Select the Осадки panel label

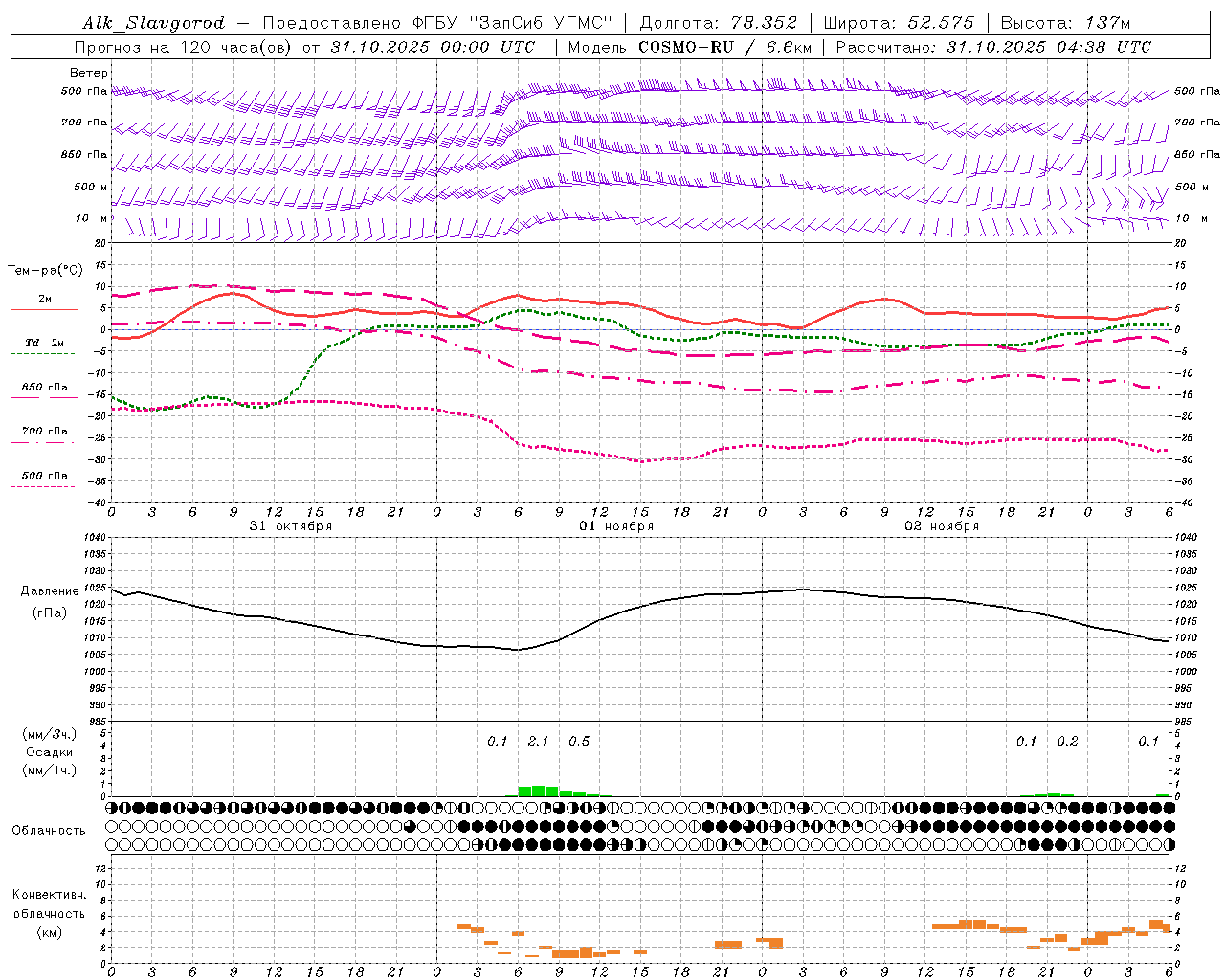pos(50,752)
